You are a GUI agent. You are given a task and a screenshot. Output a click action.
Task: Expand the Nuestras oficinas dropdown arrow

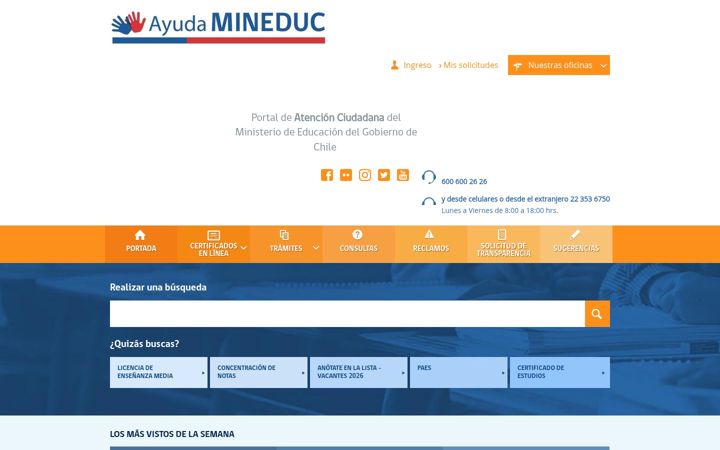point(603,66)
